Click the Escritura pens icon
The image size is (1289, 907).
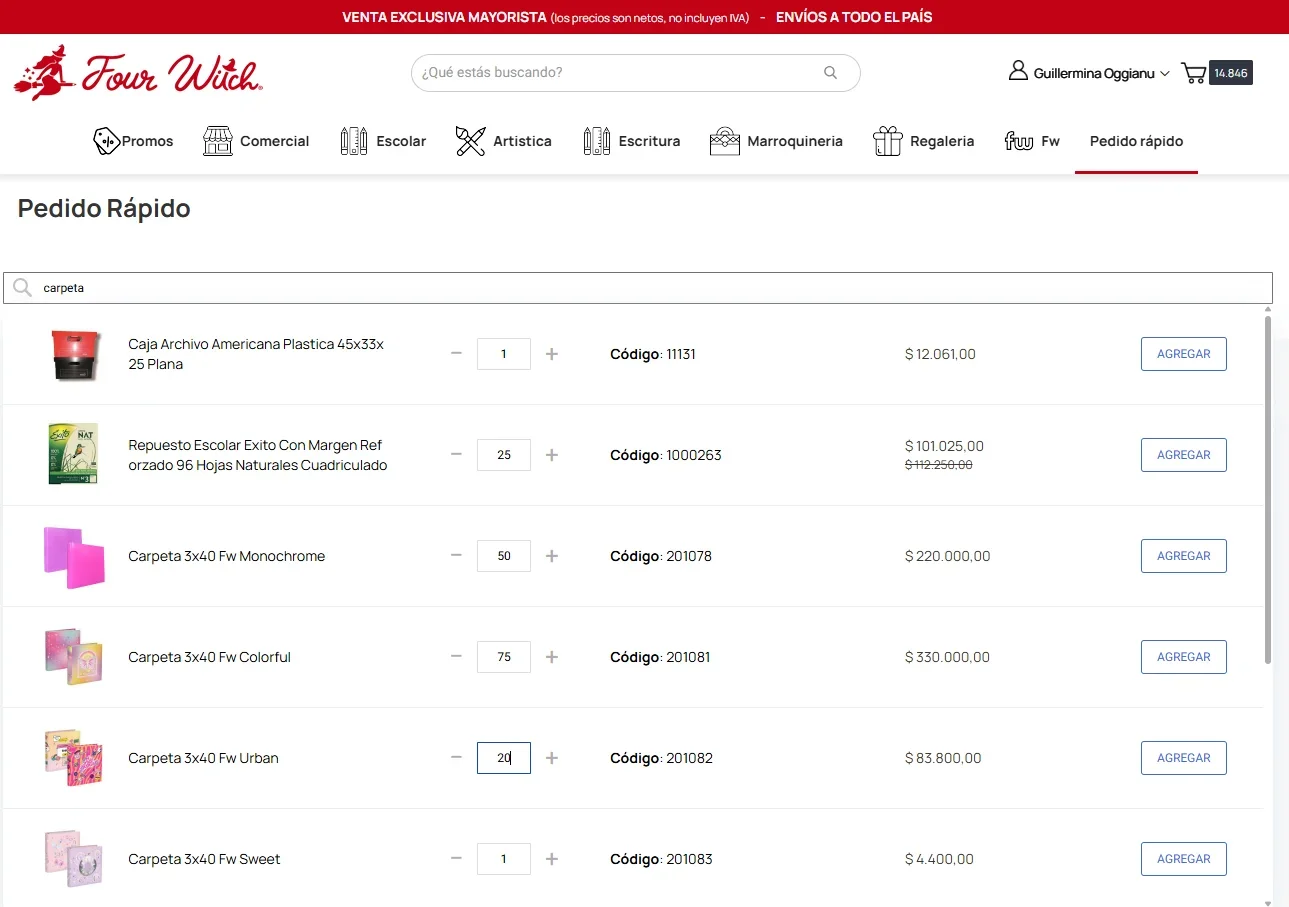597,141
